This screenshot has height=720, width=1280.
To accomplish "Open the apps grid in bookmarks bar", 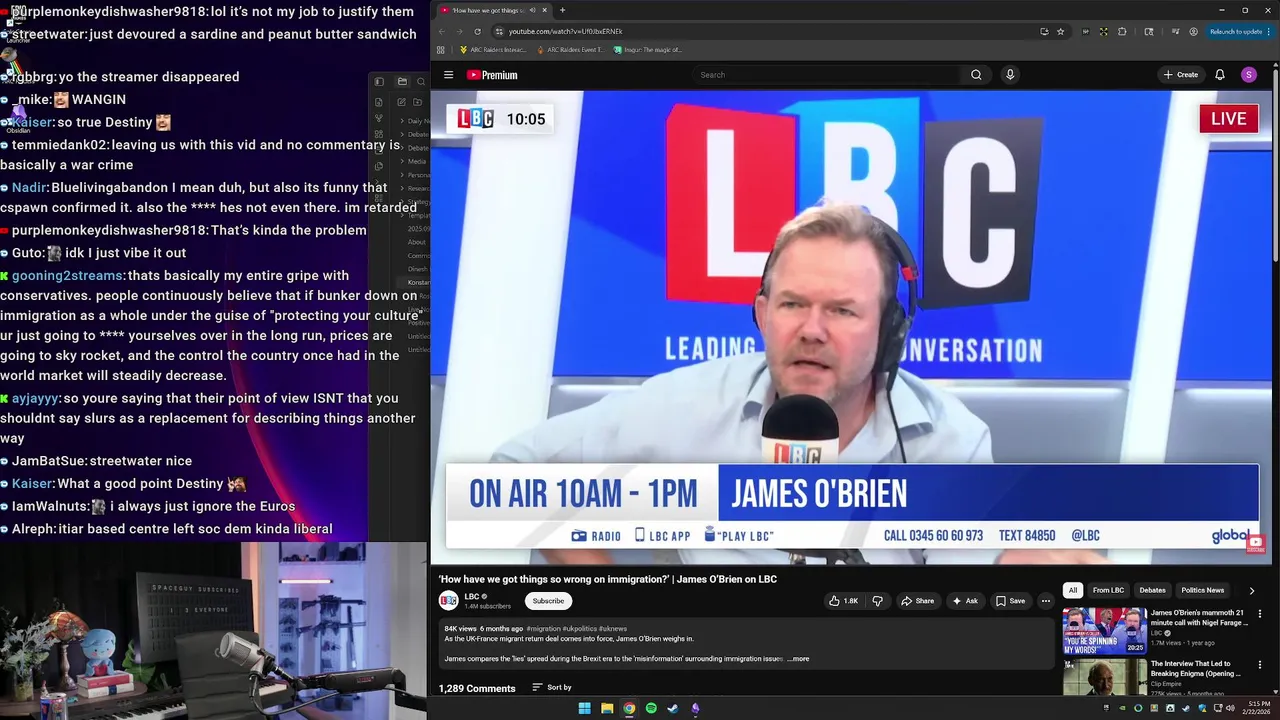I will pos(440,50).
